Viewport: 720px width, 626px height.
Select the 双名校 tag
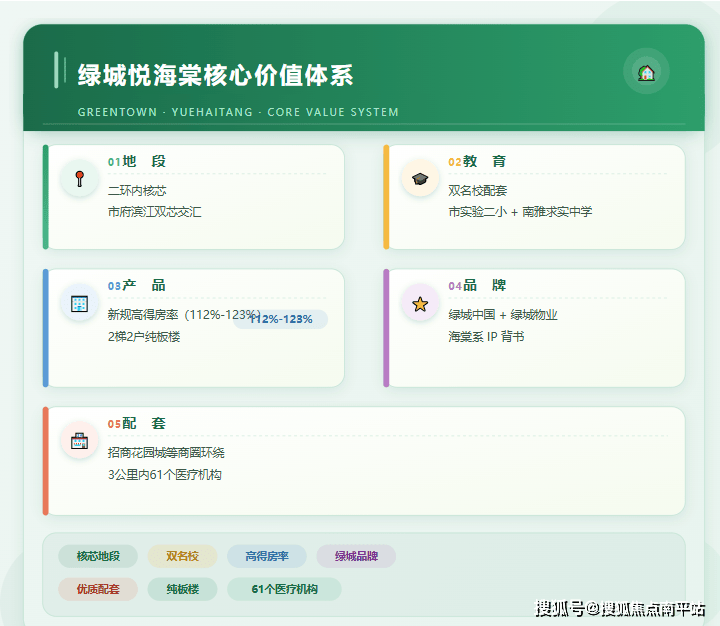point(182,556)
